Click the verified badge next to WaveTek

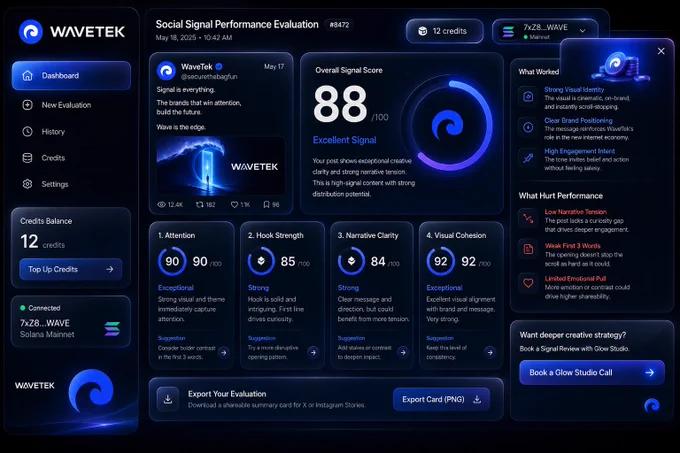point(219,66)
